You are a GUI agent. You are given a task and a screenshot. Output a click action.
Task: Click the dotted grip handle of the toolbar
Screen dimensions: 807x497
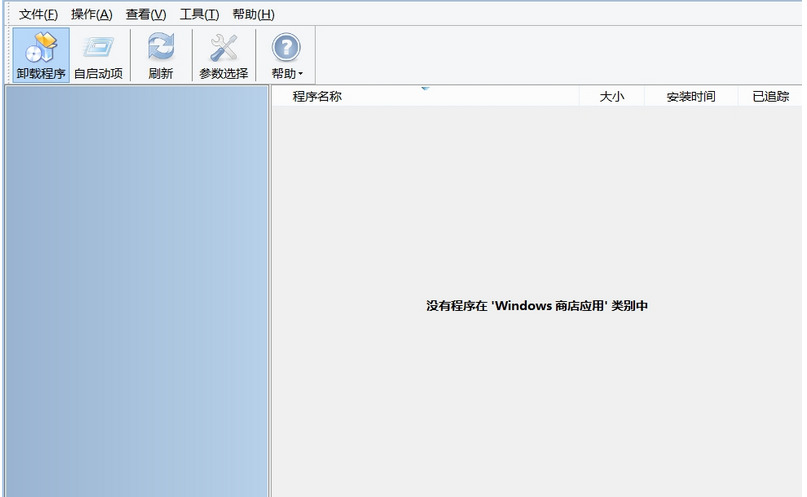tap(9, 55)
